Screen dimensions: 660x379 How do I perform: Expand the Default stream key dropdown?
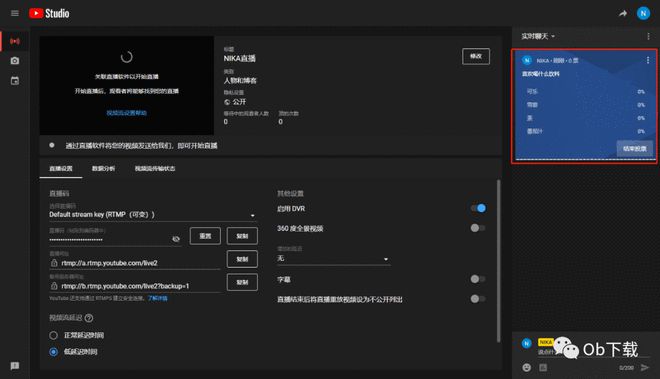tap(153, 215)
